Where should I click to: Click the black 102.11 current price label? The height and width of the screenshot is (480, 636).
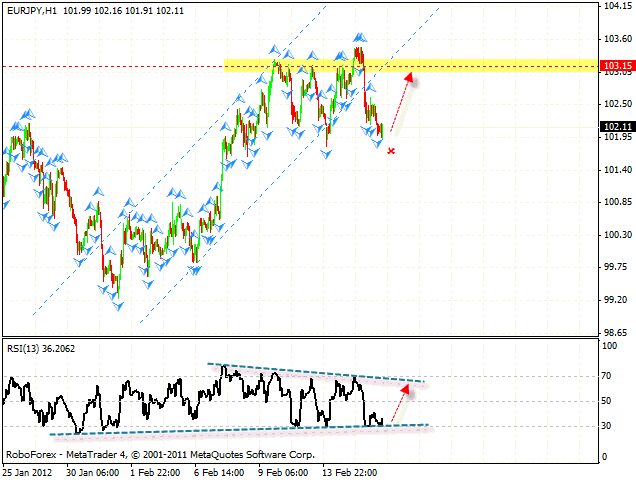point(618,127)
